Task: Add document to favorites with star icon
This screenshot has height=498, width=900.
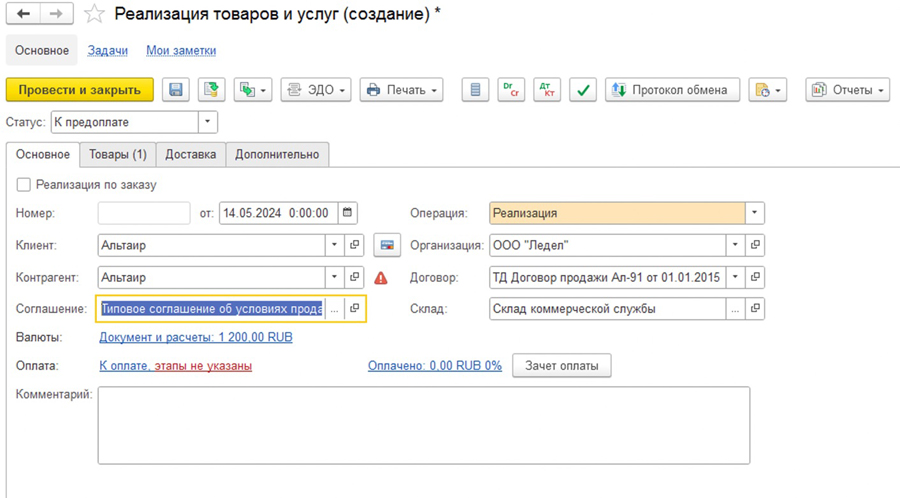Action: pyautogui.click(x=94, y=14)
